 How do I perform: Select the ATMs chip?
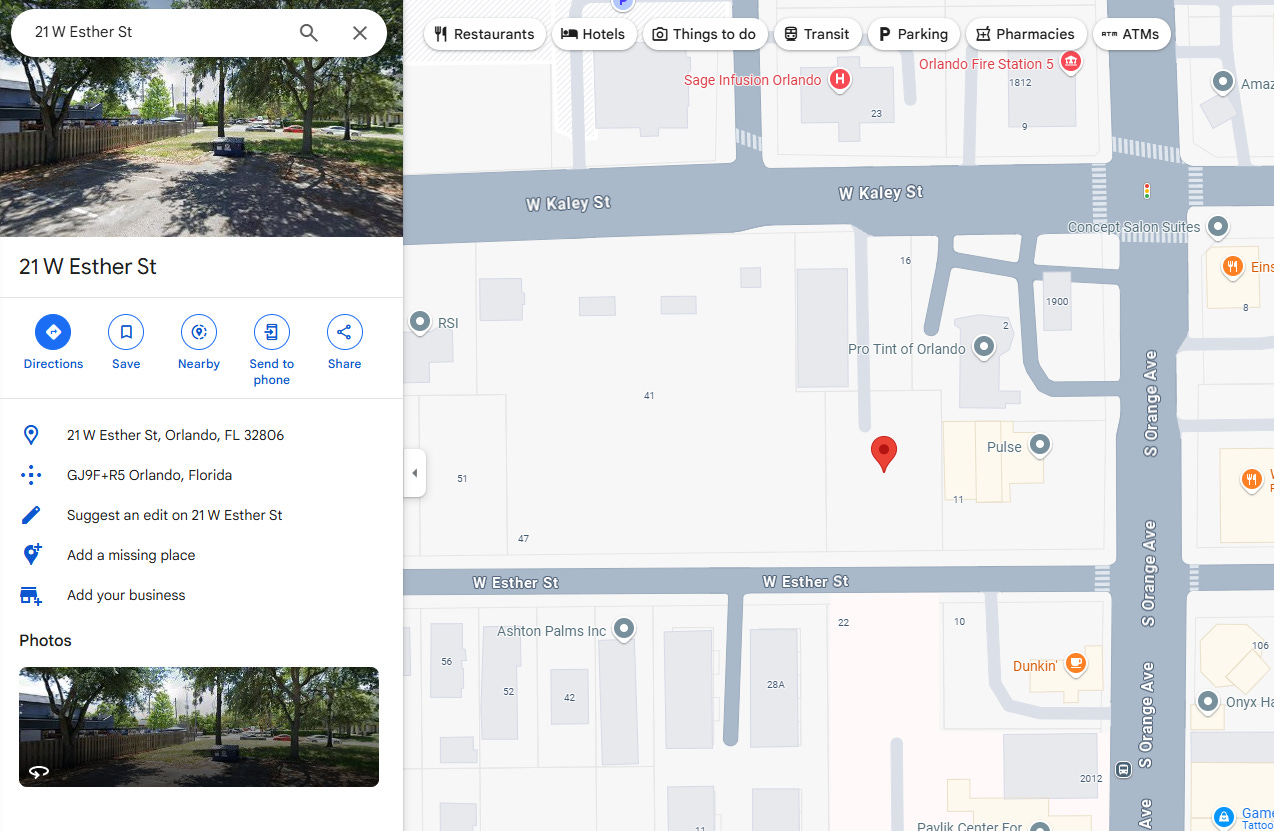1131,34
